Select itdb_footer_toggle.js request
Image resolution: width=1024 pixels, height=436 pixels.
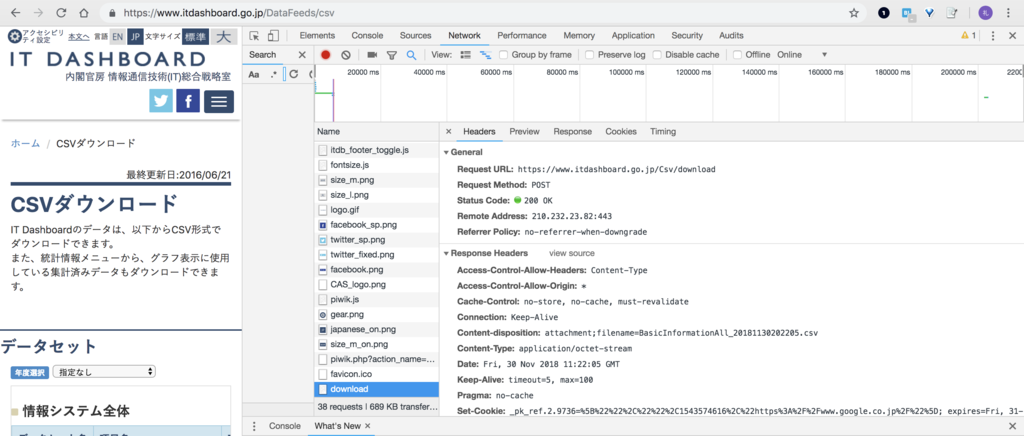coord(376,150)
